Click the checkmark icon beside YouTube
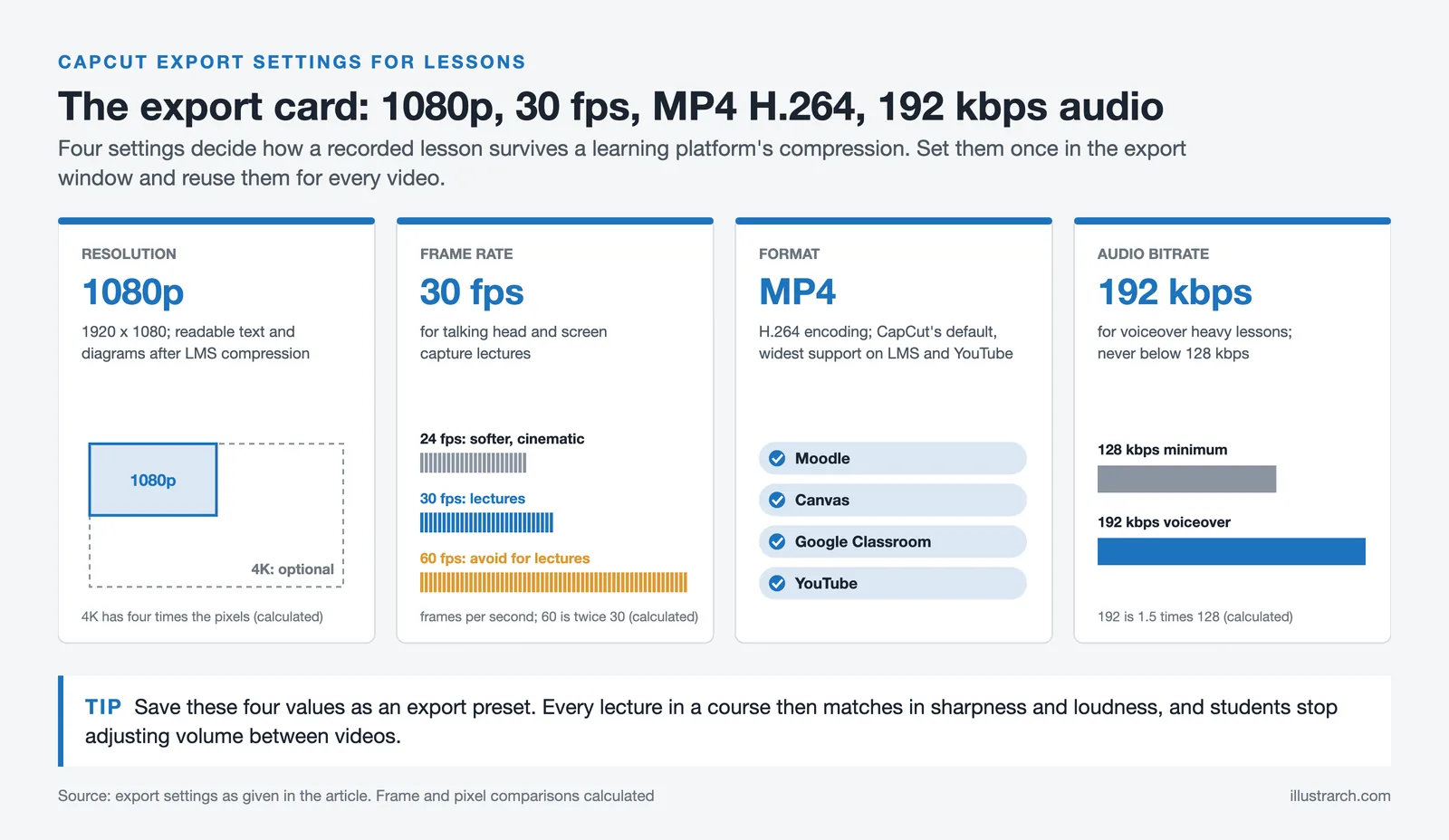The height and width of the screenshot is (840, 1449). click(x=777, y=583)
